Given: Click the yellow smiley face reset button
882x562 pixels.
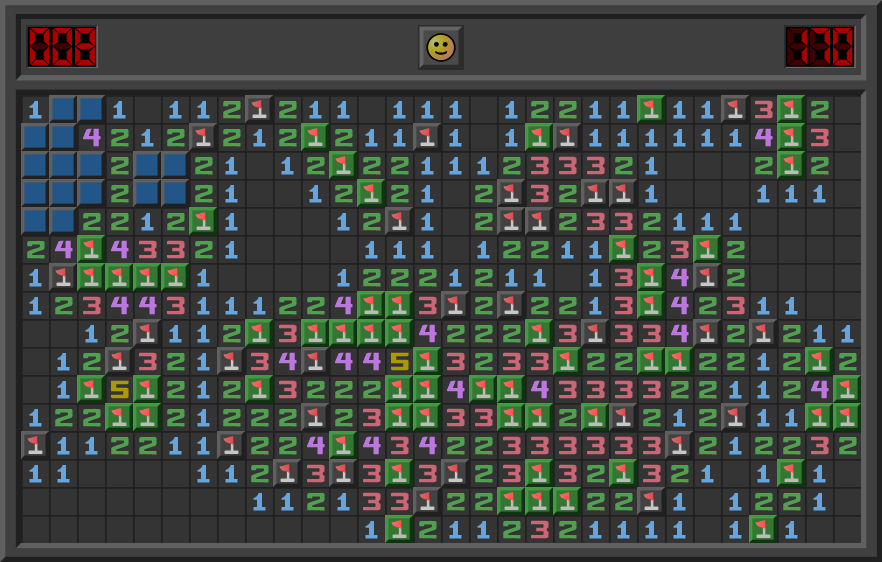Looking at the screenshot, I should pyautogui.click(x=440, y=47).
